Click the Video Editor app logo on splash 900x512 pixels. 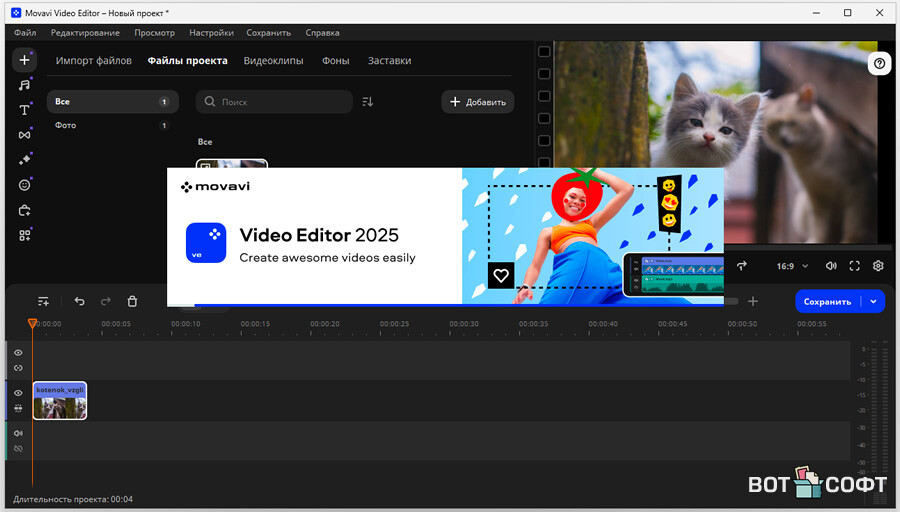(206, 243)
